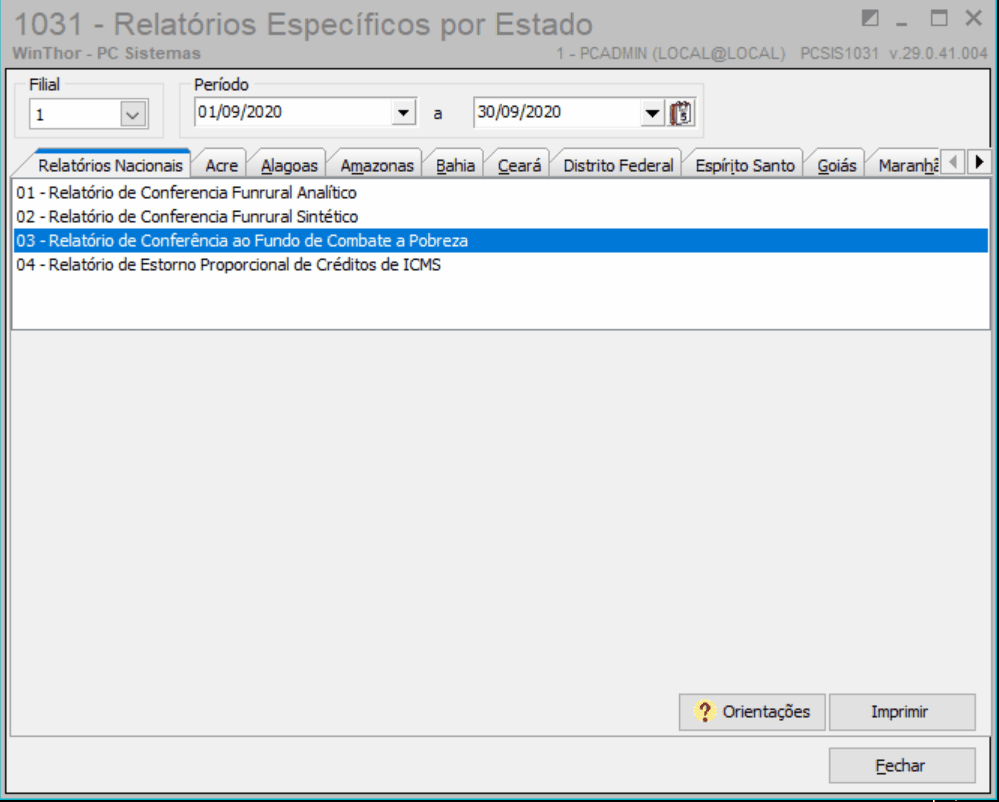Maximize the 1031 window
The image size is (999, 802).
(x=938, y=18)
